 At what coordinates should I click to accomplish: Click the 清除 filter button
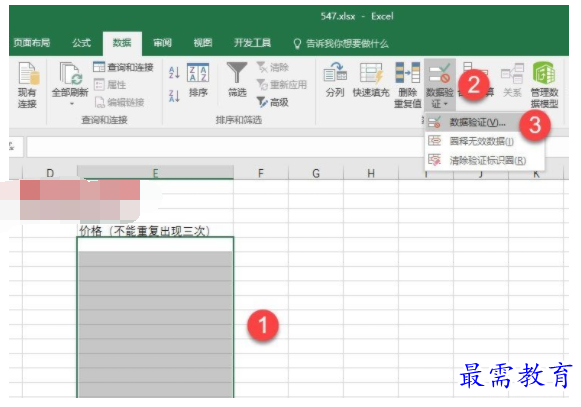273,67
